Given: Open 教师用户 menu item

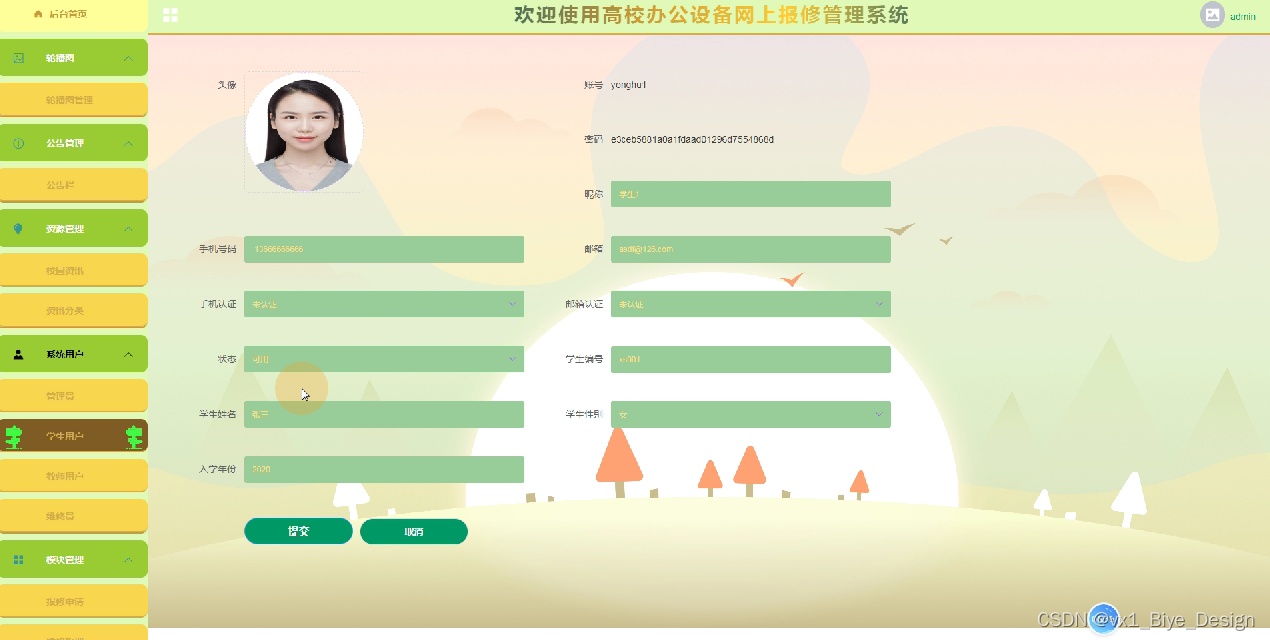Looking at the screenshot, I should pyautogui.click(x=74, y=476).
